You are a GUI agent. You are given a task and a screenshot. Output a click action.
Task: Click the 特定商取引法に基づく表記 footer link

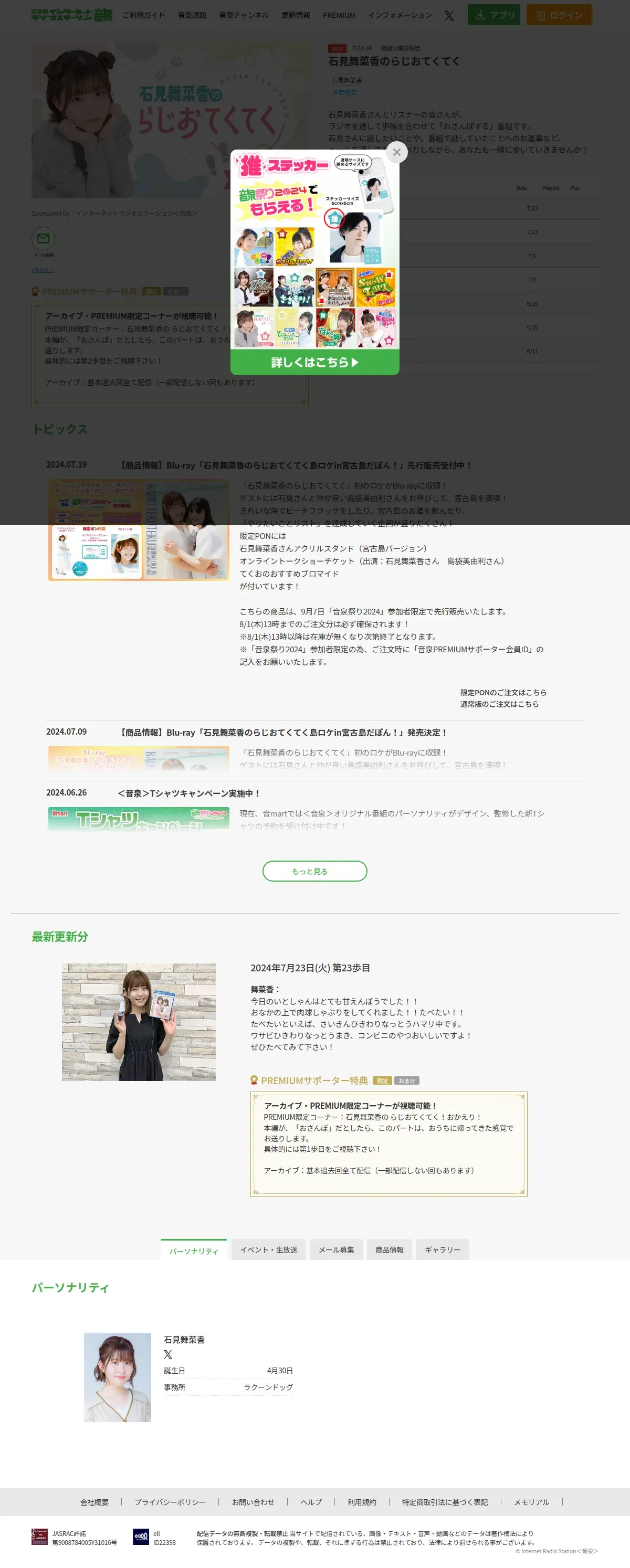pyautogui.click(x=445, y=1502)
